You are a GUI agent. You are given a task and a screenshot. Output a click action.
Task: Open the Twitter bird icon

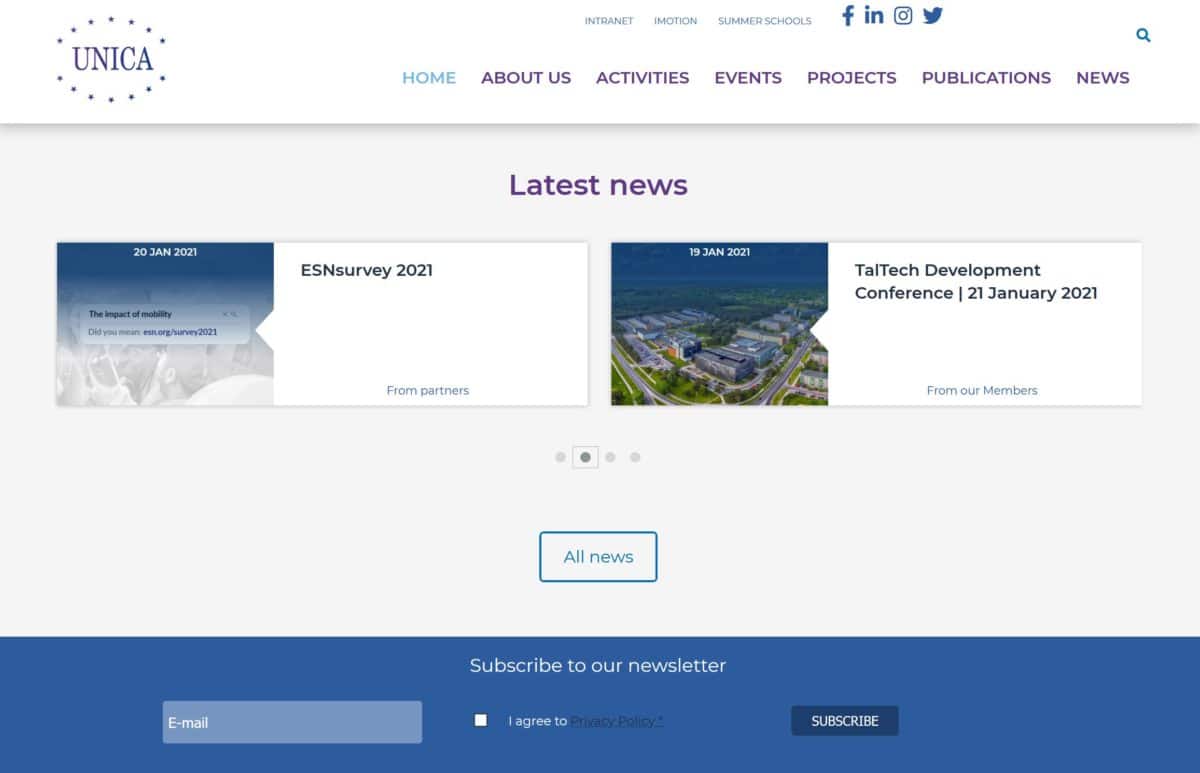(933, 16)
